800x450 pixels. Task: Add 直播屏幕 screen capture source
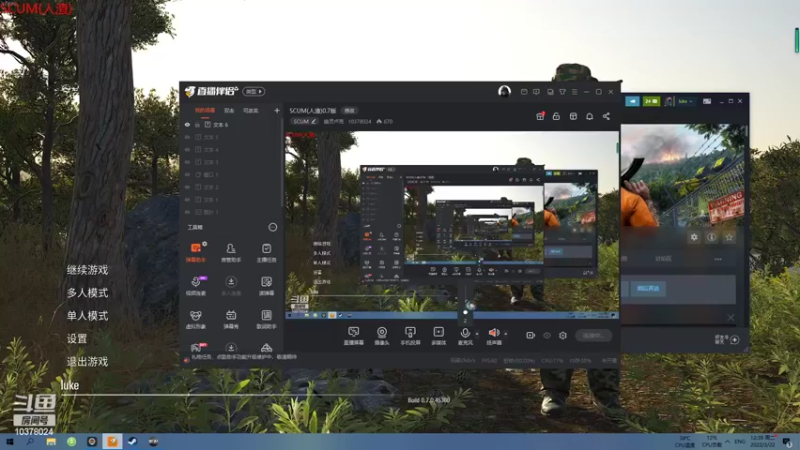353,336
